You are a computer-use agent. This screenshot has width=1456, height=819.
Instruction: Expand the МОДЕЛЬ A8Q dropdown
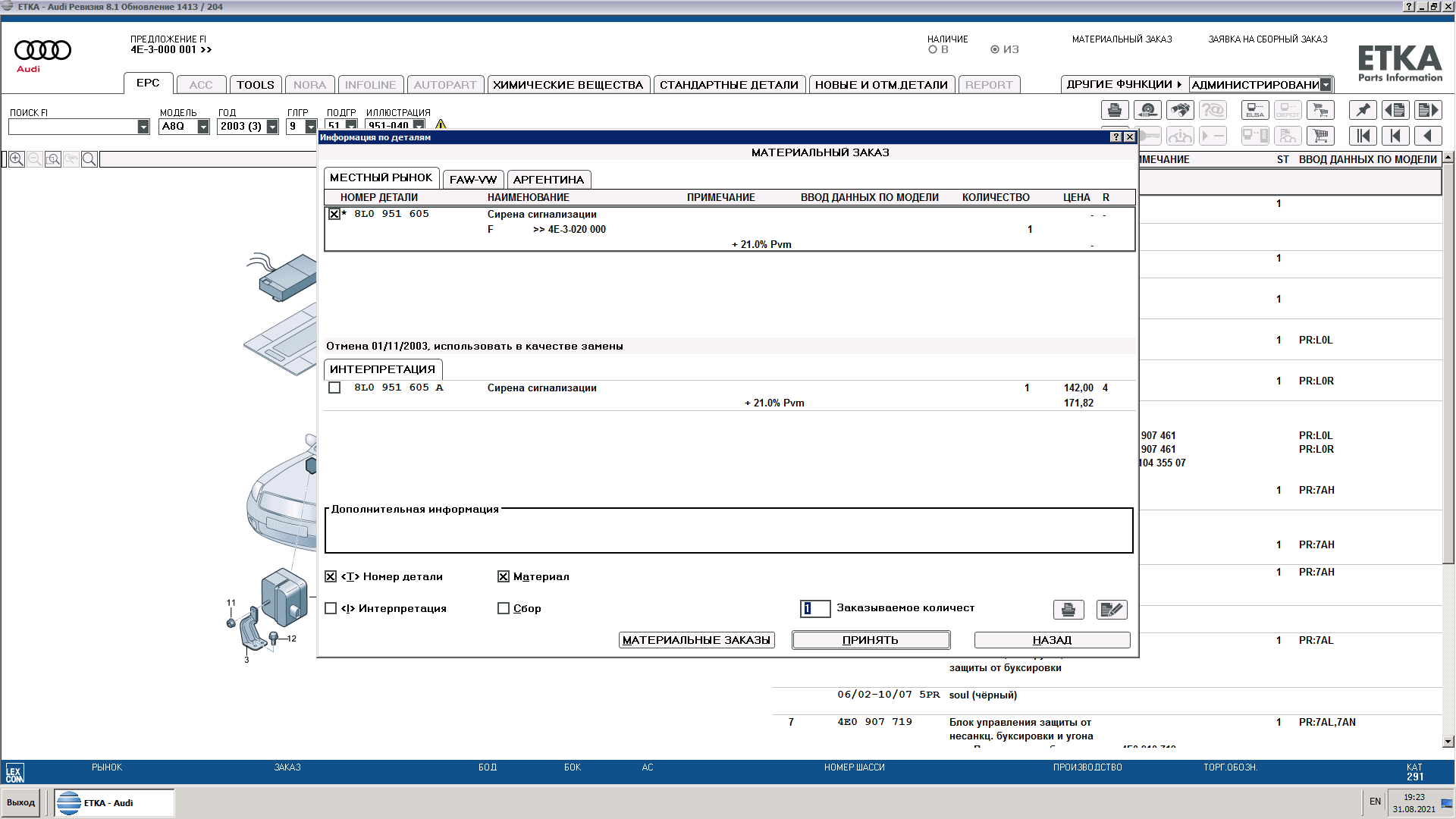[203, 127]
